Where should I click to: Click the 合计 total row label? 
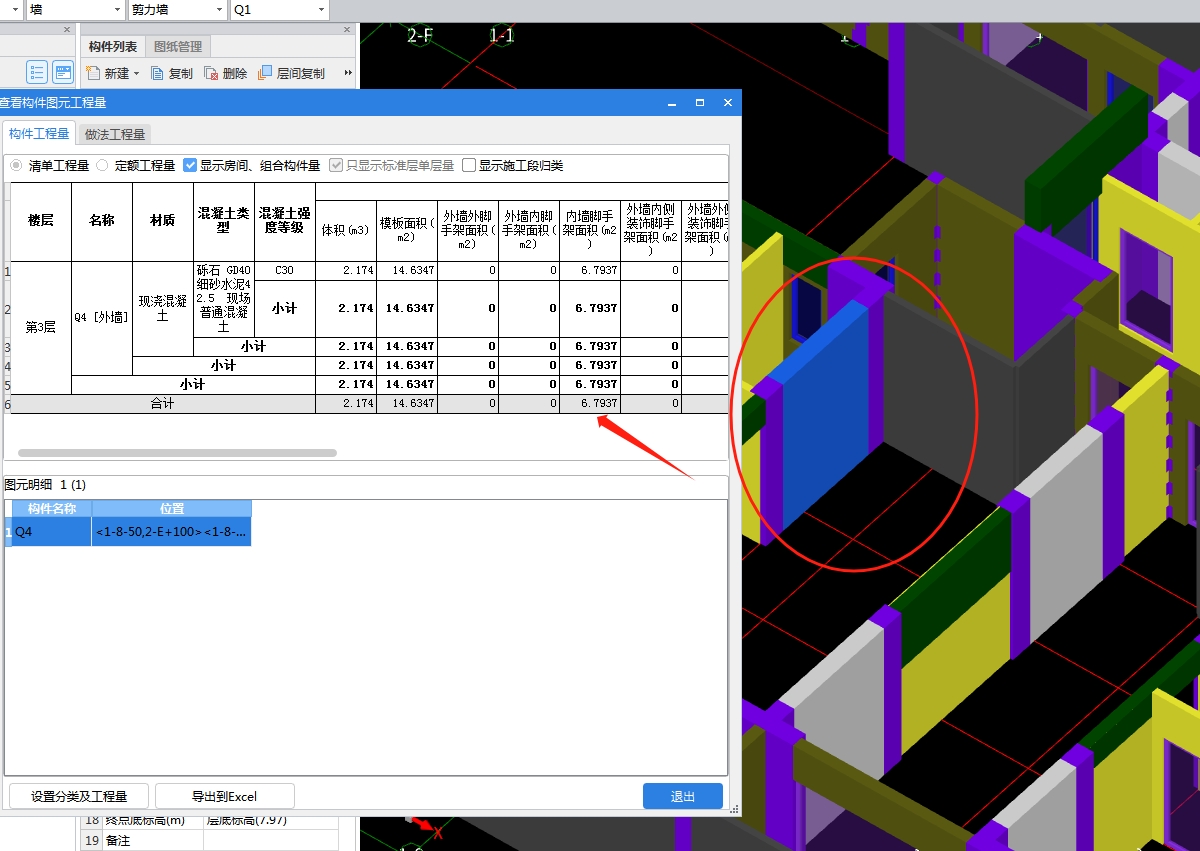pos(163,403)
